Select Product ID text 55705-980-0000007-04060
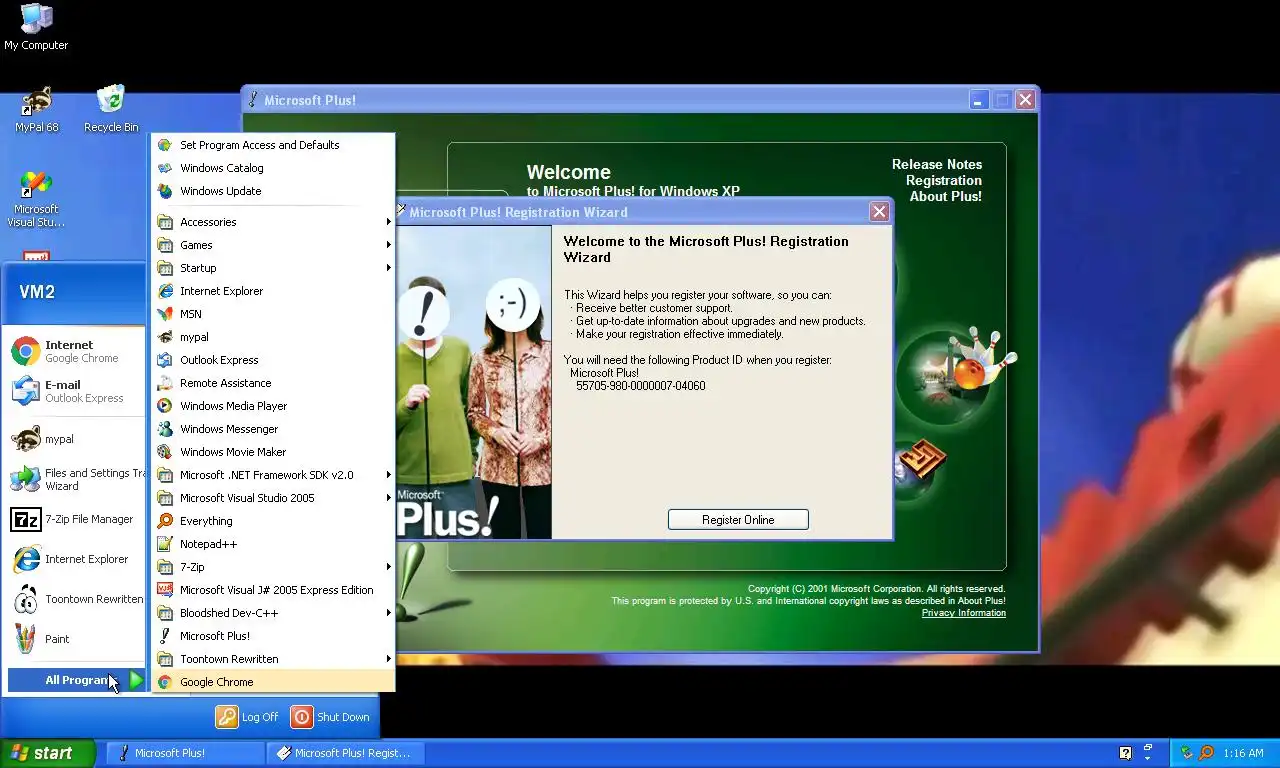This screenshot has height=768, width=1280. coord(640,386)
